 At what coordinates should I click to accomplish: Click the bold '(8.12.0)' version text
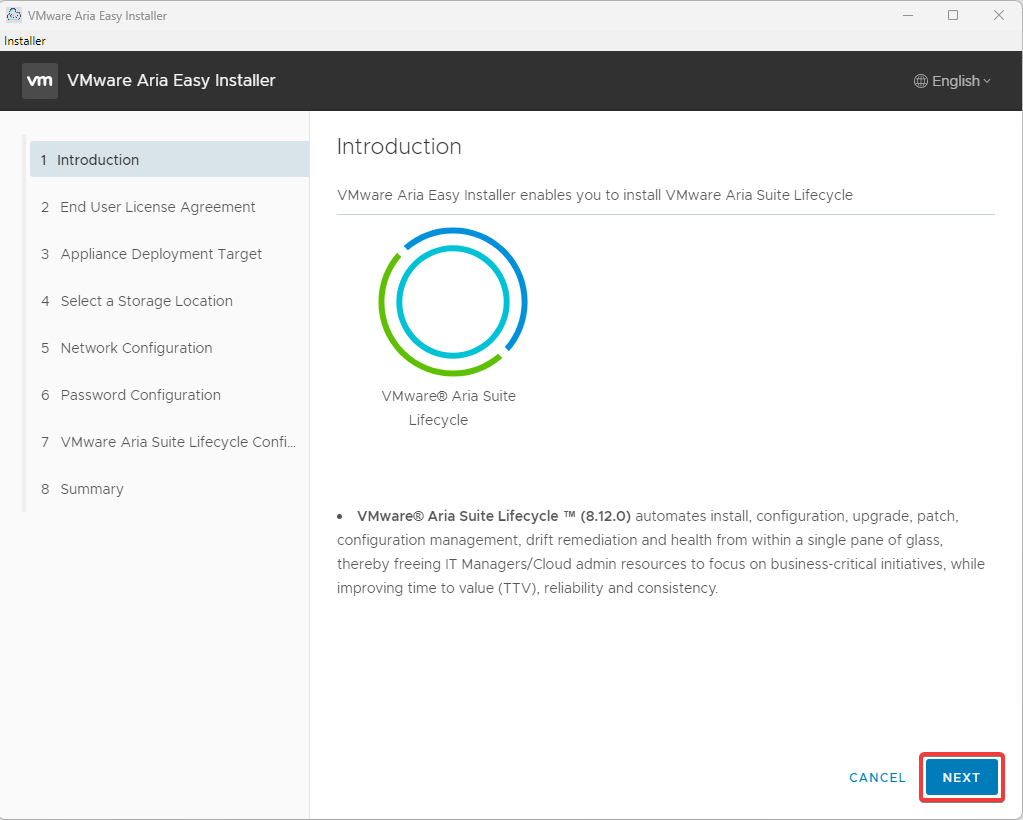(x=605, y=516)
